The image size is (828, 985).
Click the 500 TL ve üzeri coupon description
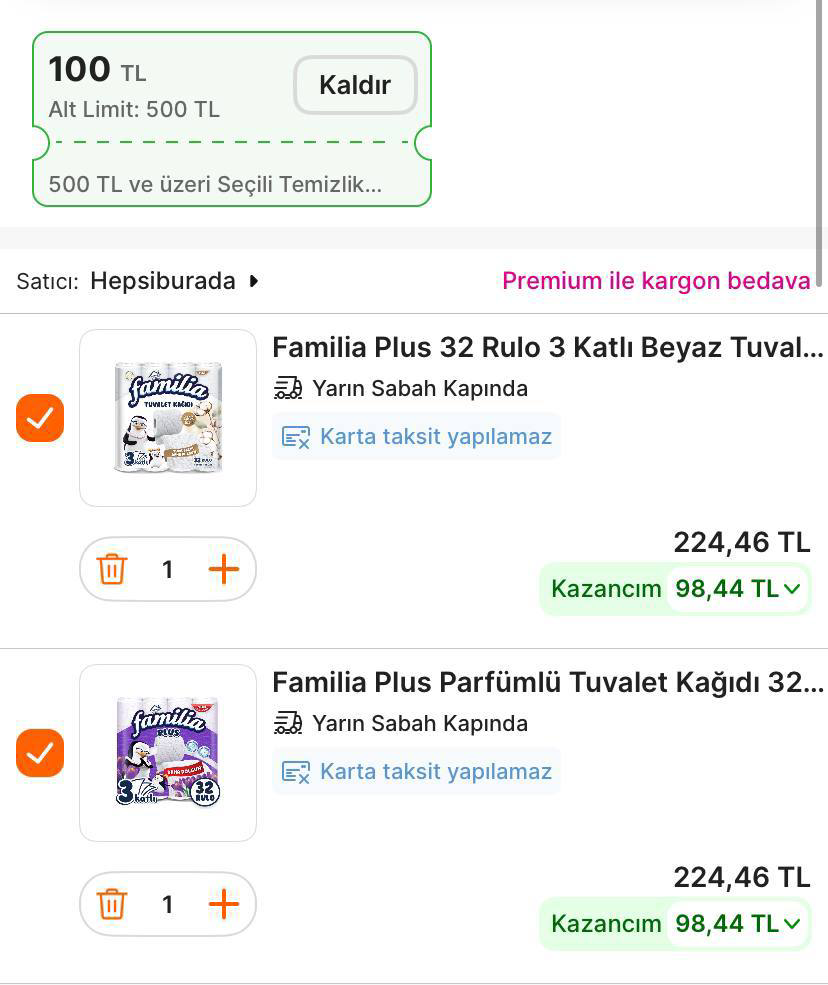coord(215,185)
